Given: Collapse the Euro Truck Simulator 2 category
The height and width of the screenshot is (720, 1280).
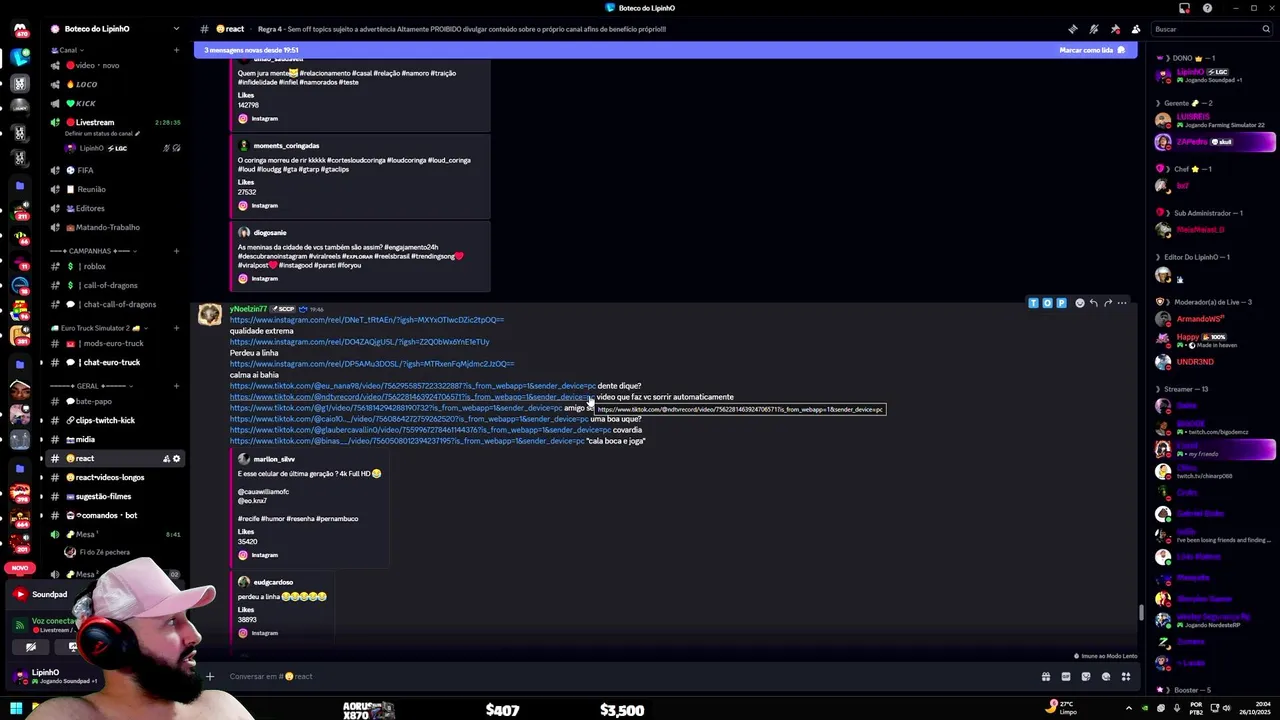Looking at the screenshot, I should [97, 328].
